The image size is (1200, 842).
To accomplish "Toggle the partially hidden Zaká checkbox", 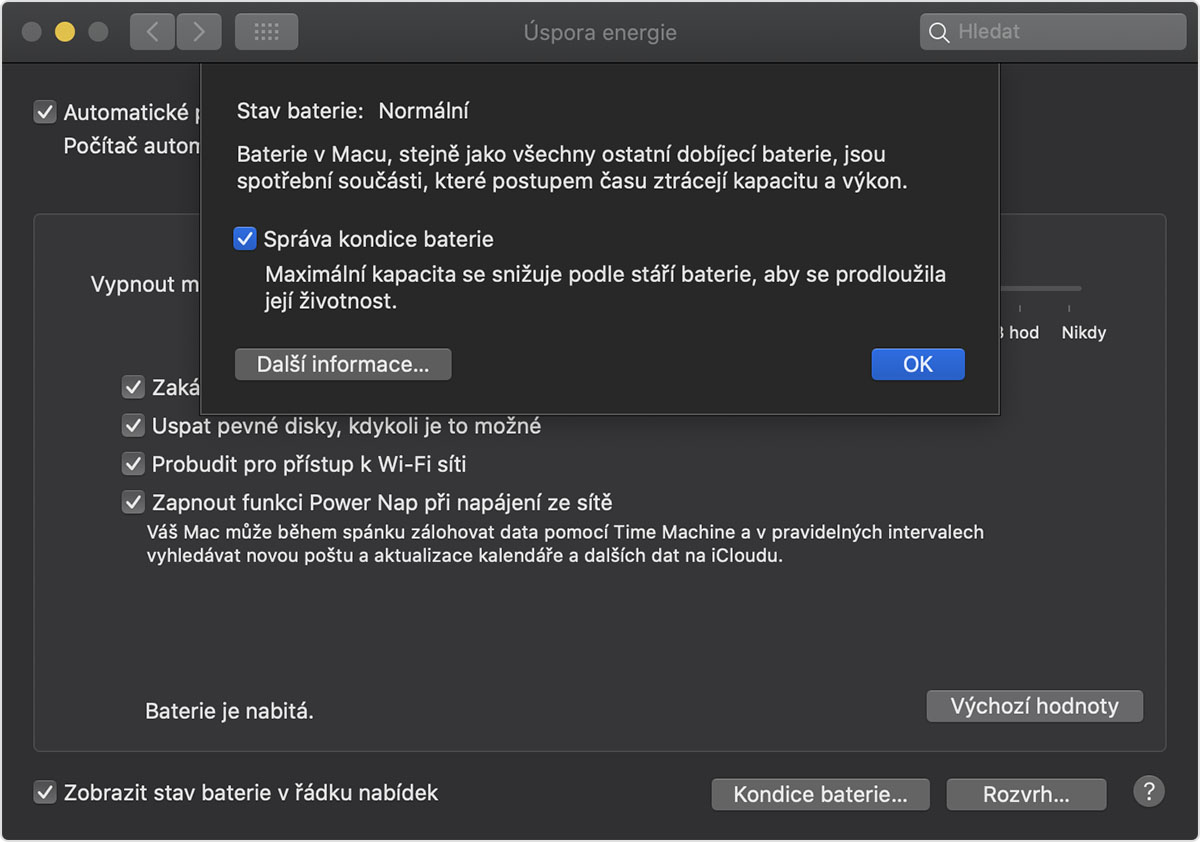I will pyautogui.click(x=133, y=387).
